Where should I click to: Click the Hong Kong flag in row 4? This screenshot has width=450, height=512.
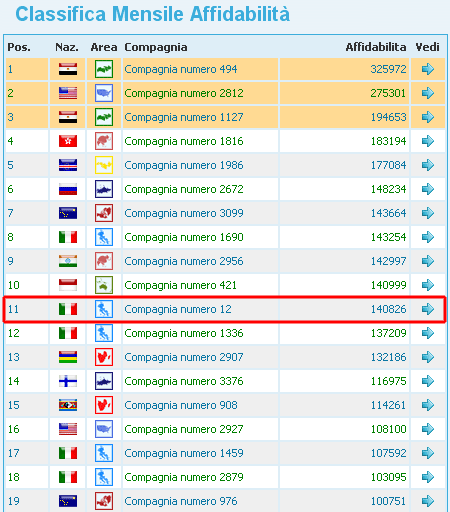click(x=68, y=141)
